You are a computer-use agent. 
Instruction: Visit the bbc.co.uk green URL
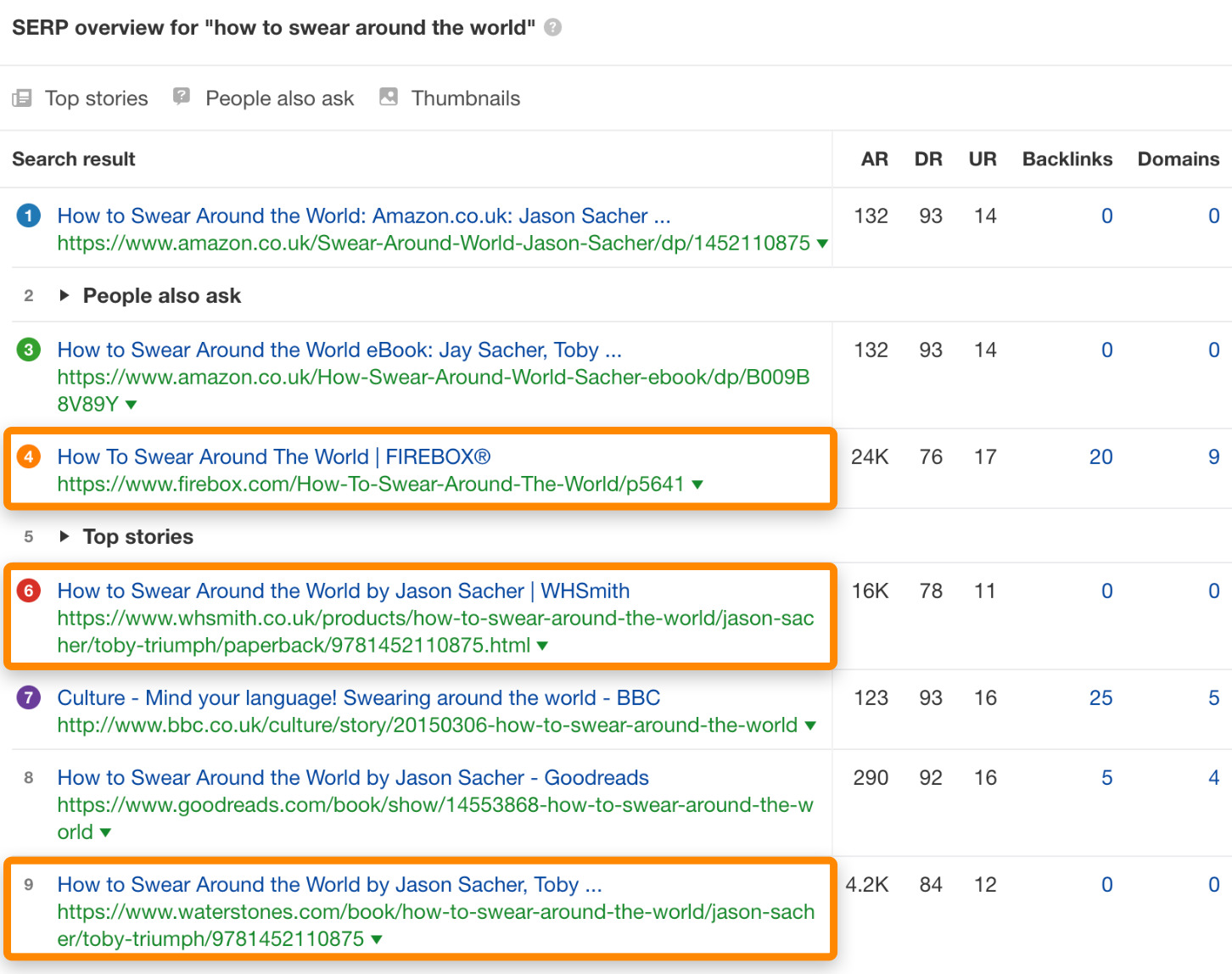coord(428,725)
